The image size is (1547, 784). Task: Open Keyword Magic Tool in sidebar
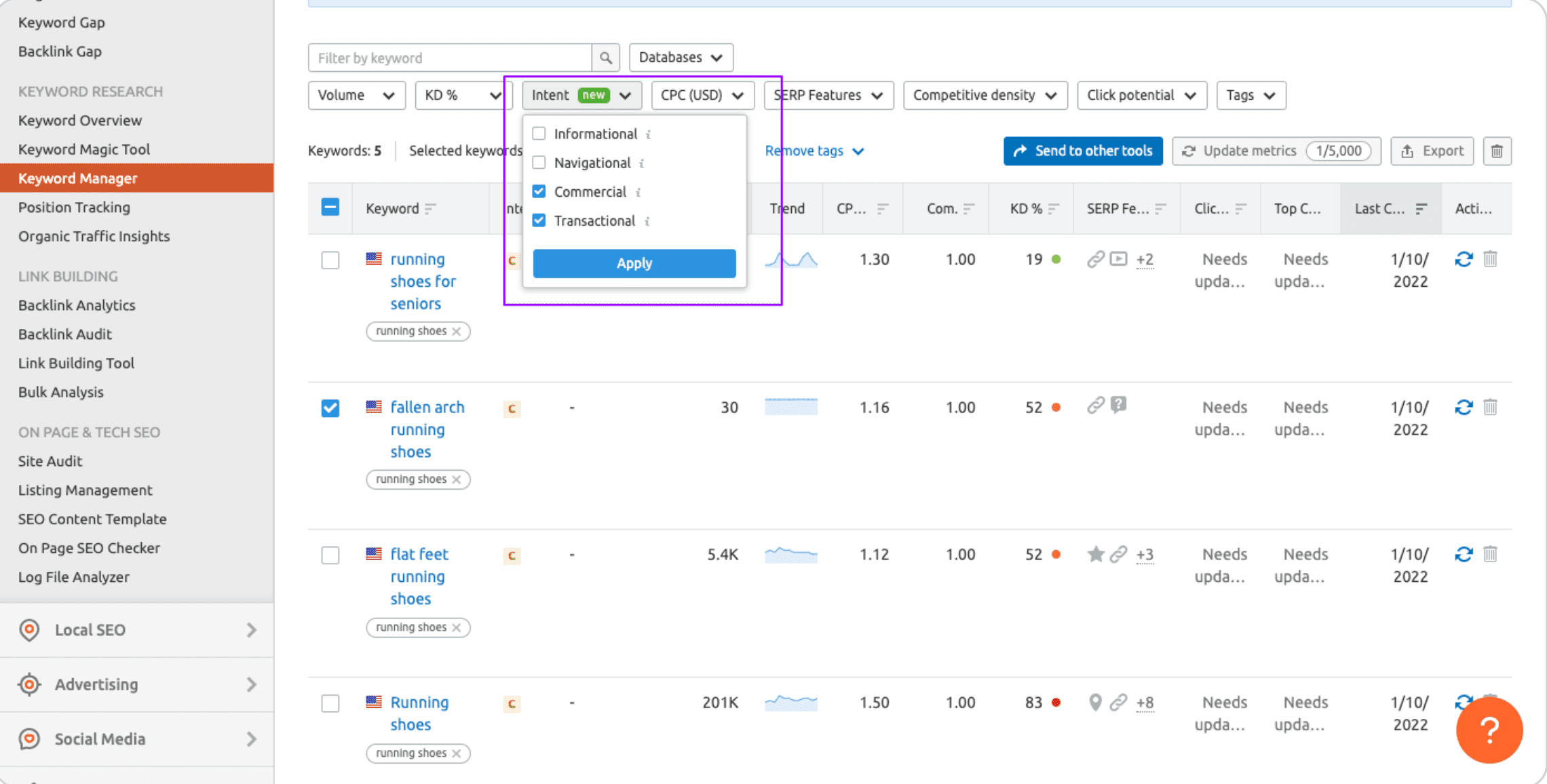[x=84, y=149]
